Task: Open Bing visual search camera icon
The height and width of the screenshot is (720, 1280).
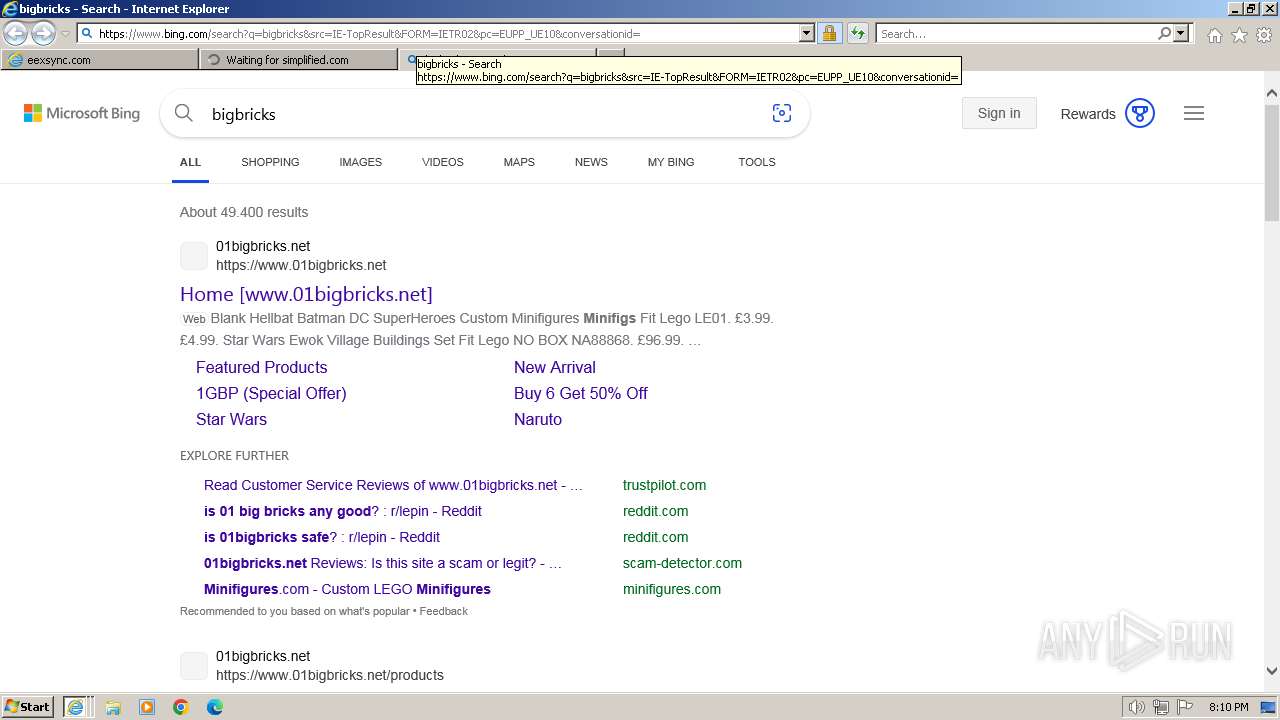Action: point(782,113)
